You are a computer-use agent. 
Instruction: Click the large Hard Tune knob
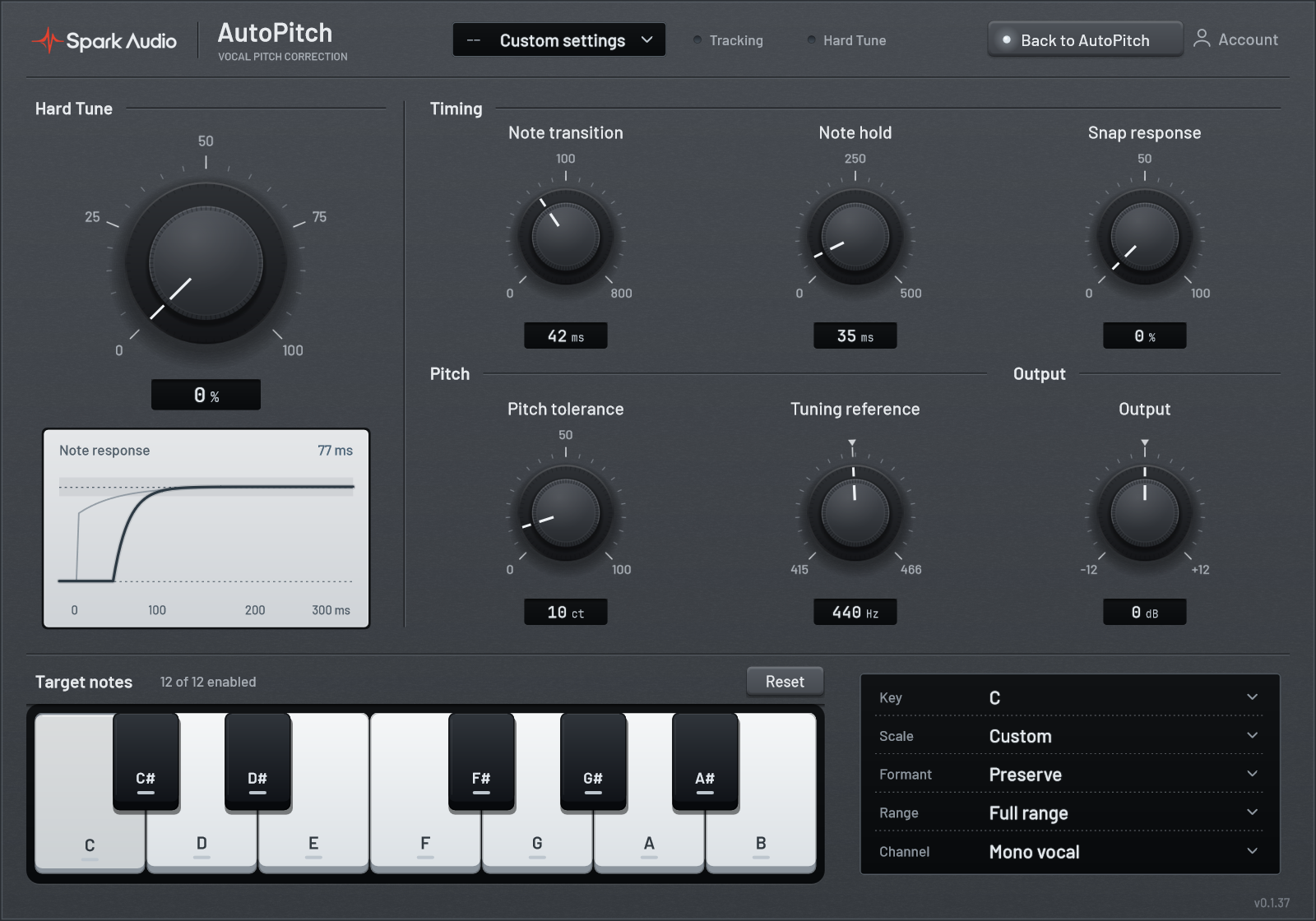coord(206,263)
